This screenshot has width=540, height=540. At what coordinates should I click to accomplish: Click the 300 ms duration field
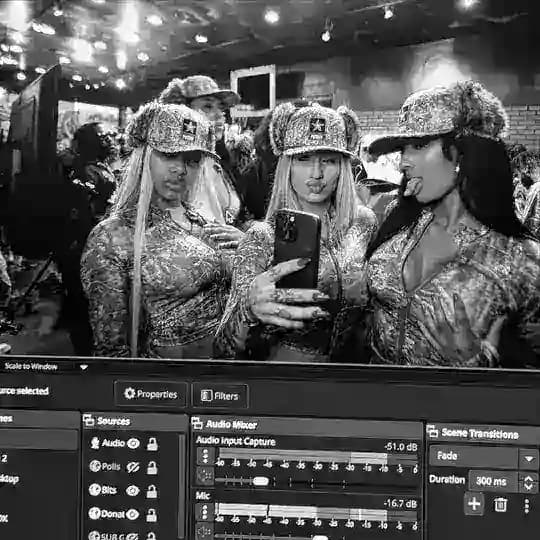[x=494, y=481]
